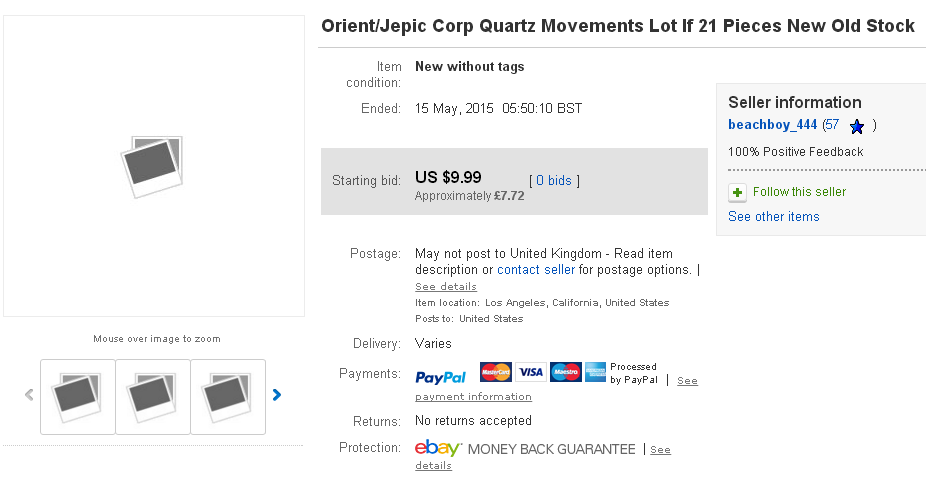Show next thumbnails with right arrow

pyautogui.click(x=277, y=395)
